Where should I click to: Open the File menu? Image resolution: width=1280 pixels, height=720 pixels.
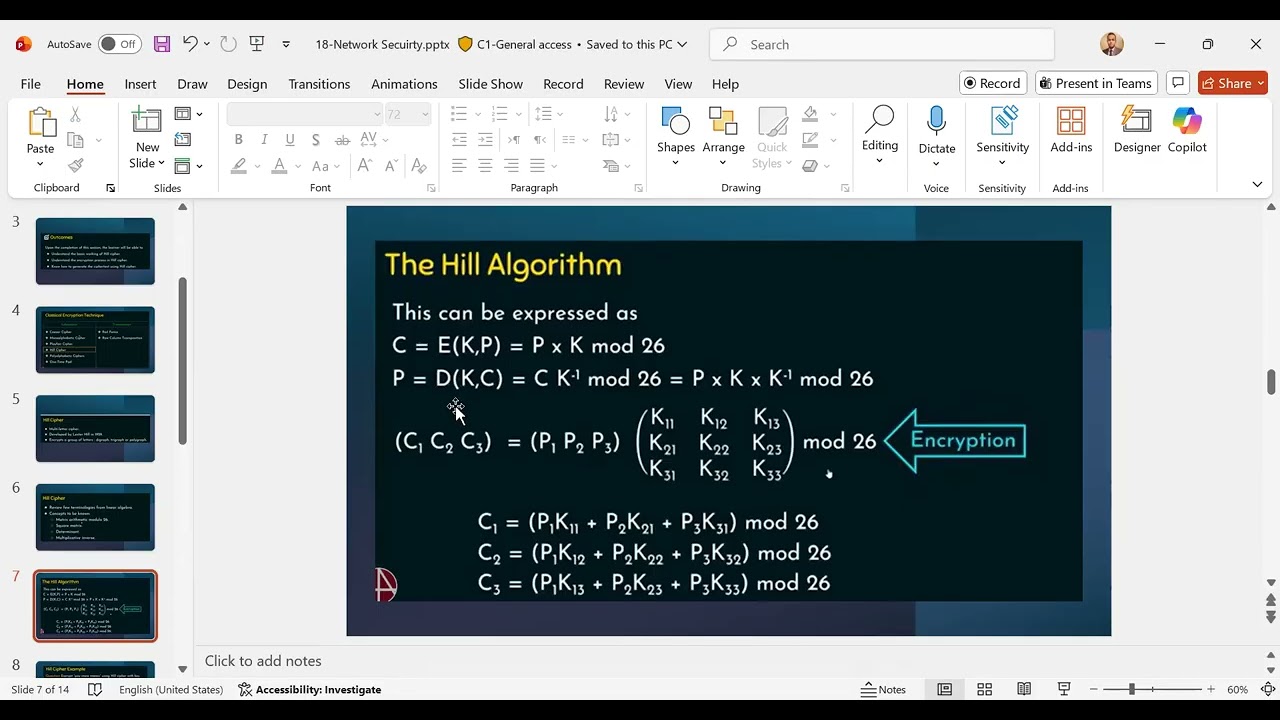tap(30, 84)
